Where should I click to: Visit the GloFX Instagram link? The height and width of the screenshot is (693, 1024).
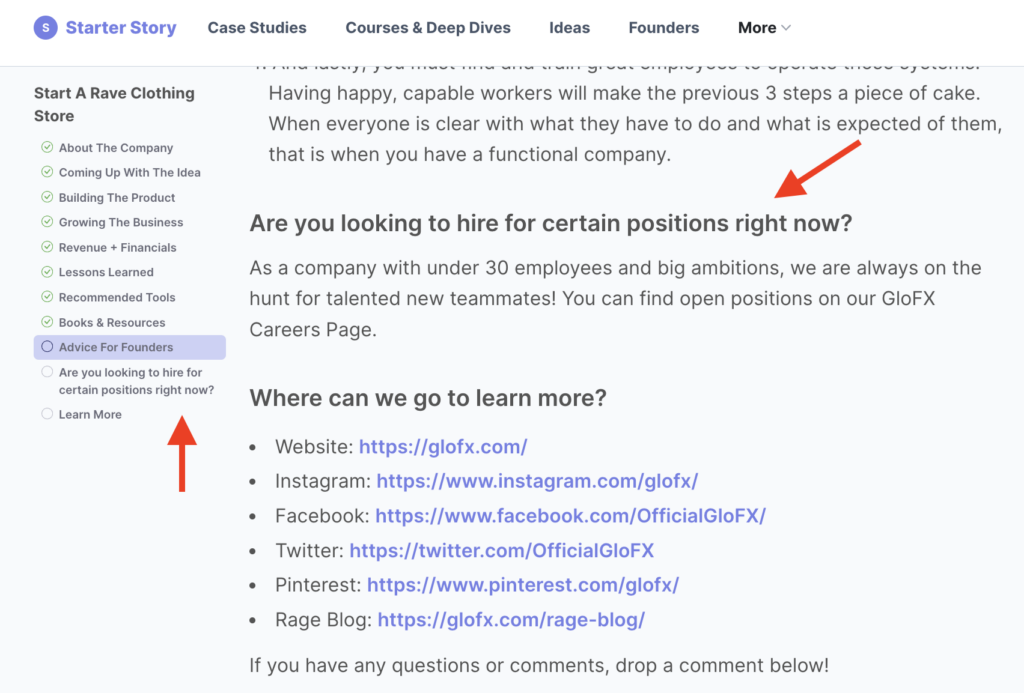pos(537,481)
